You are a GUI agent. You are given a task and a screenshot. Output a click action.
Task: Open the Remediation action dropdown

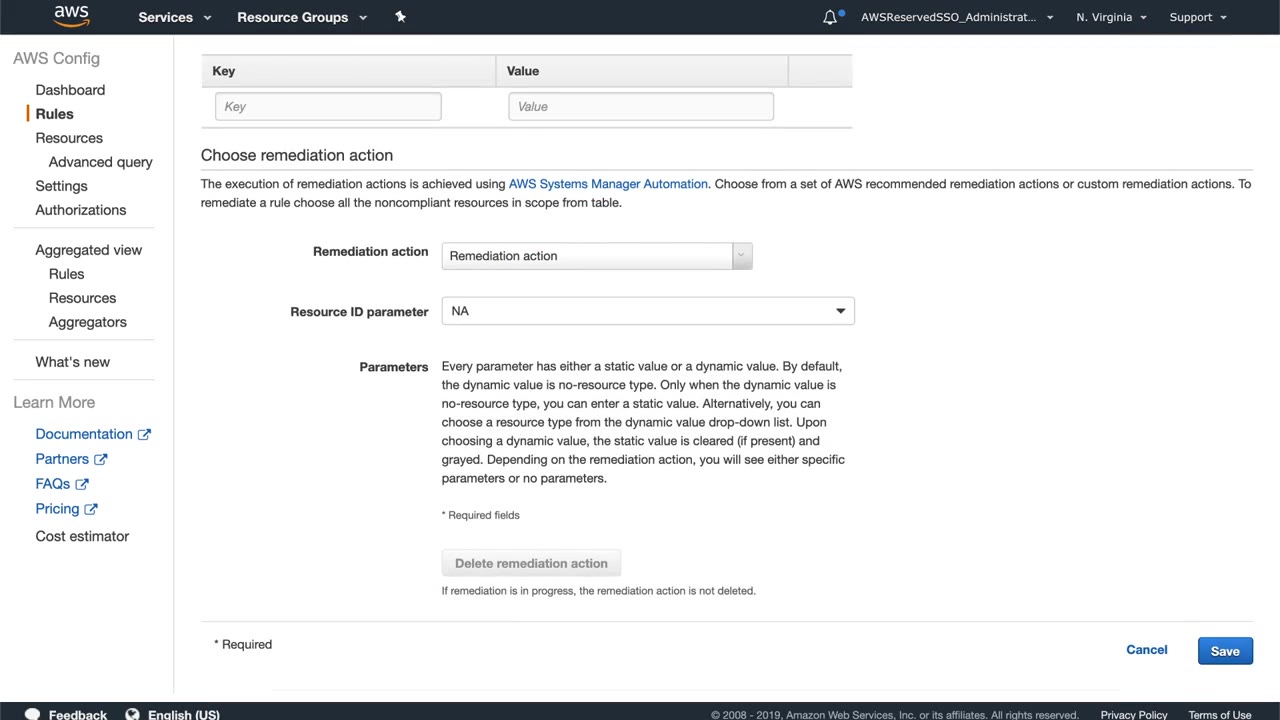tap(596, 256)
